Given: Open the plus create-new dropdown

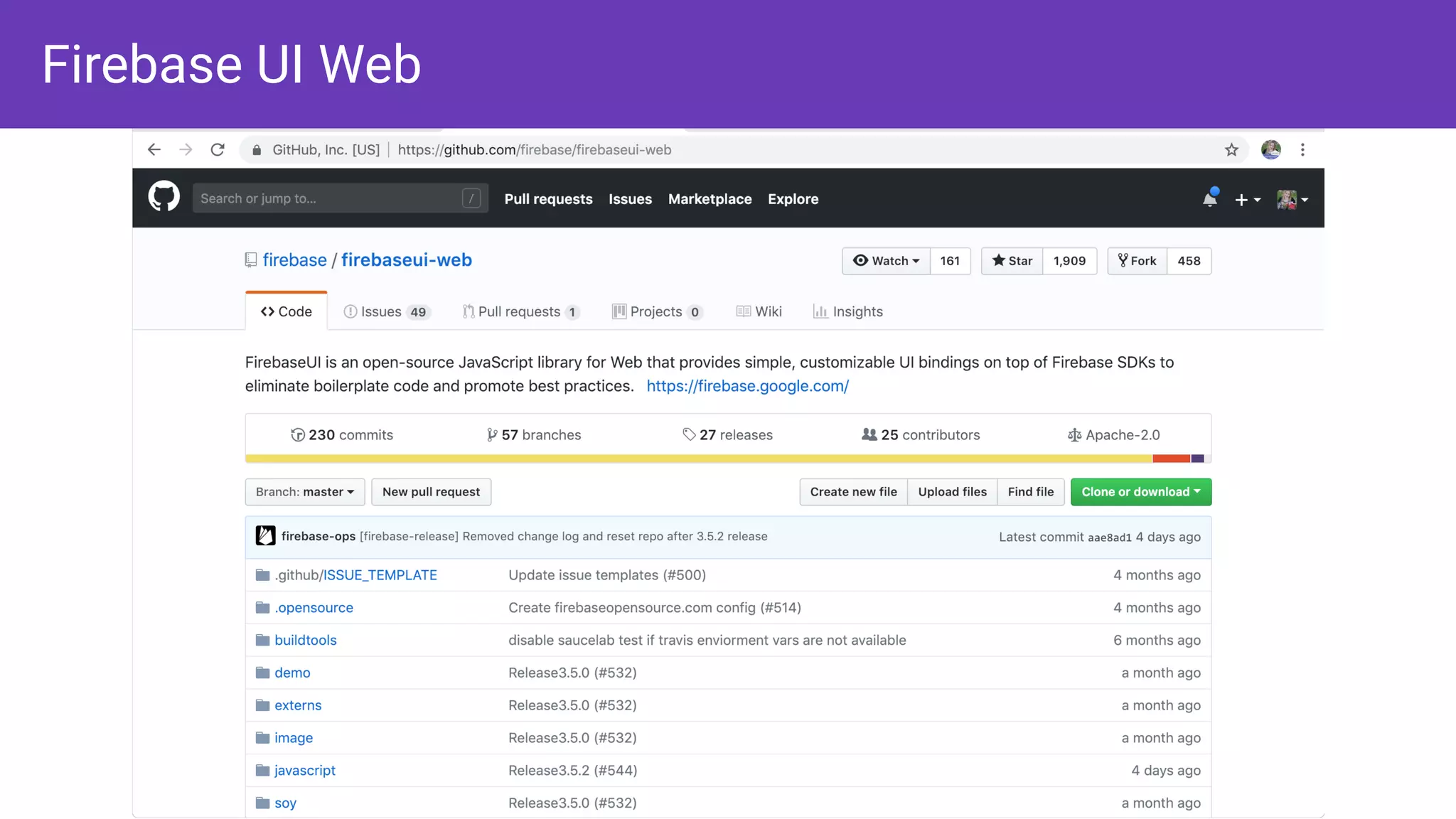Looking at the screenshot, I should [x=1248, y=200].
